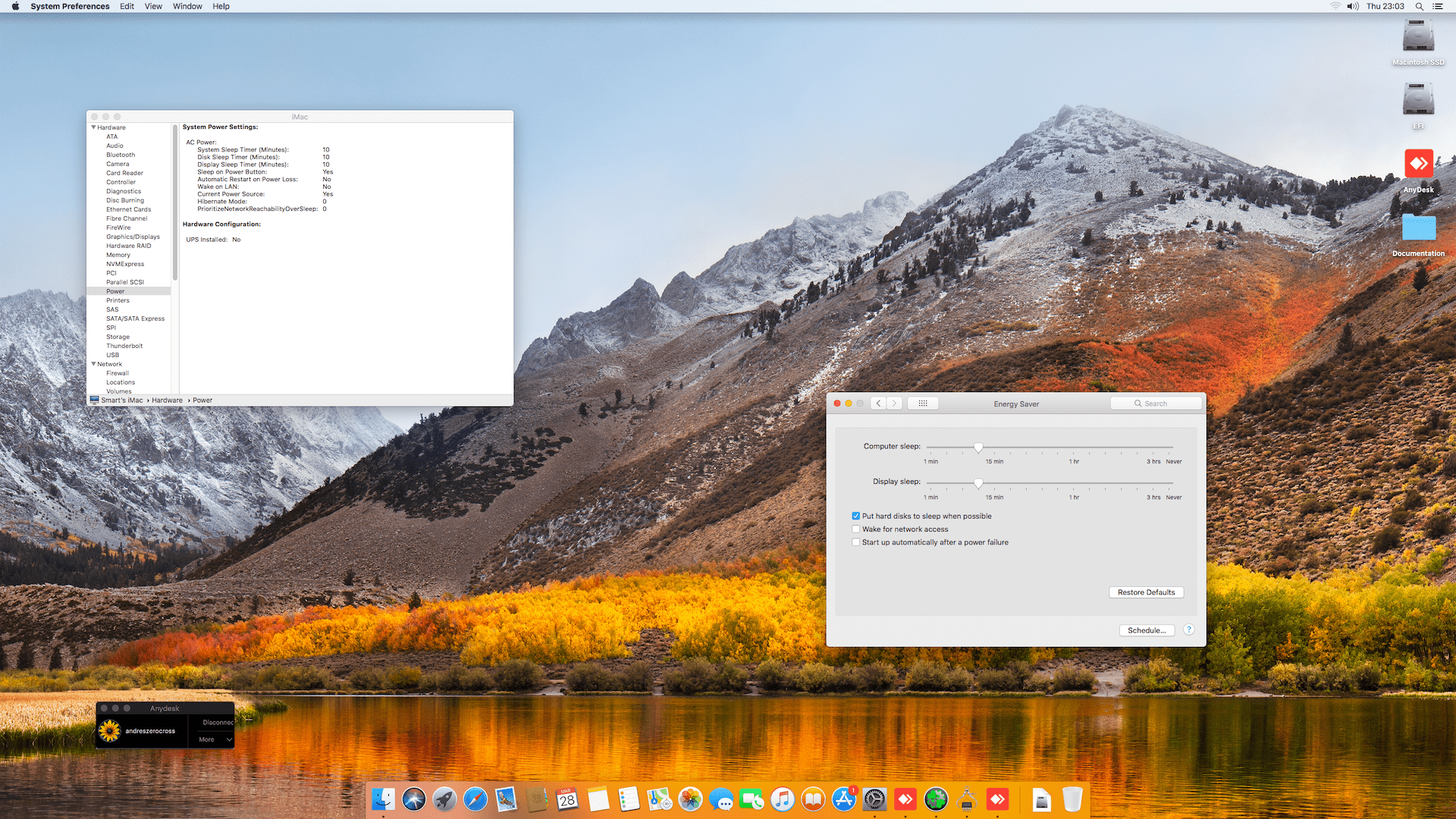Open the App Store with the notification badge
Viewport: 1456px width, 819px height.
coord(844,799)
